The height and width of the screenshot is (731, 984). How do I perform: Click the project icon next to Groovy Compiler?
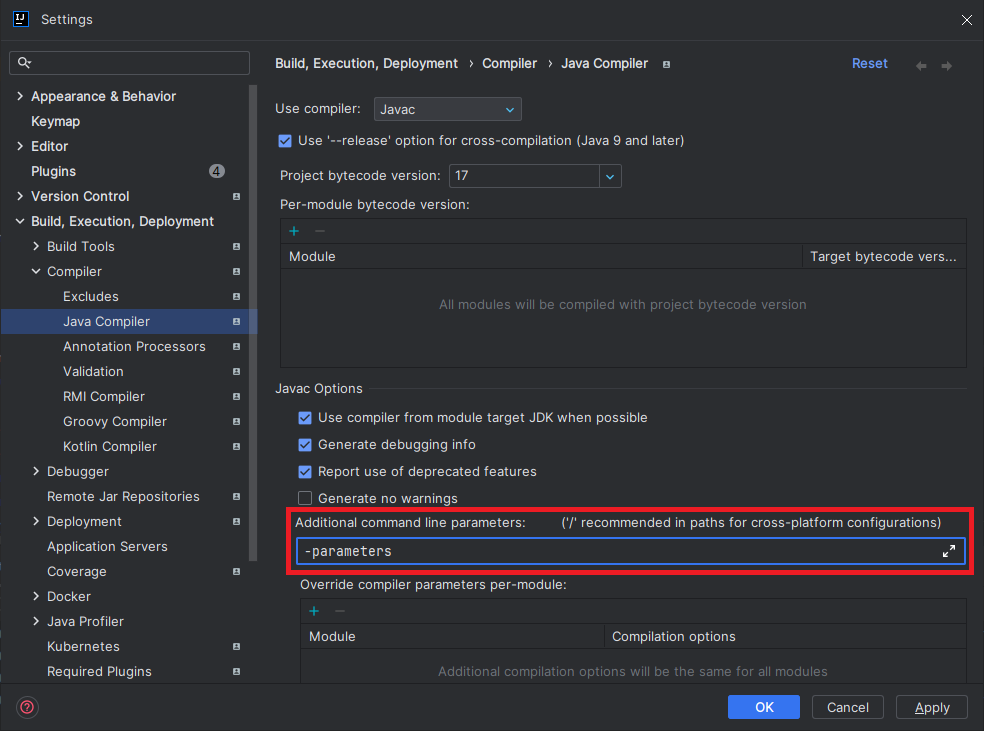point(237,422)
